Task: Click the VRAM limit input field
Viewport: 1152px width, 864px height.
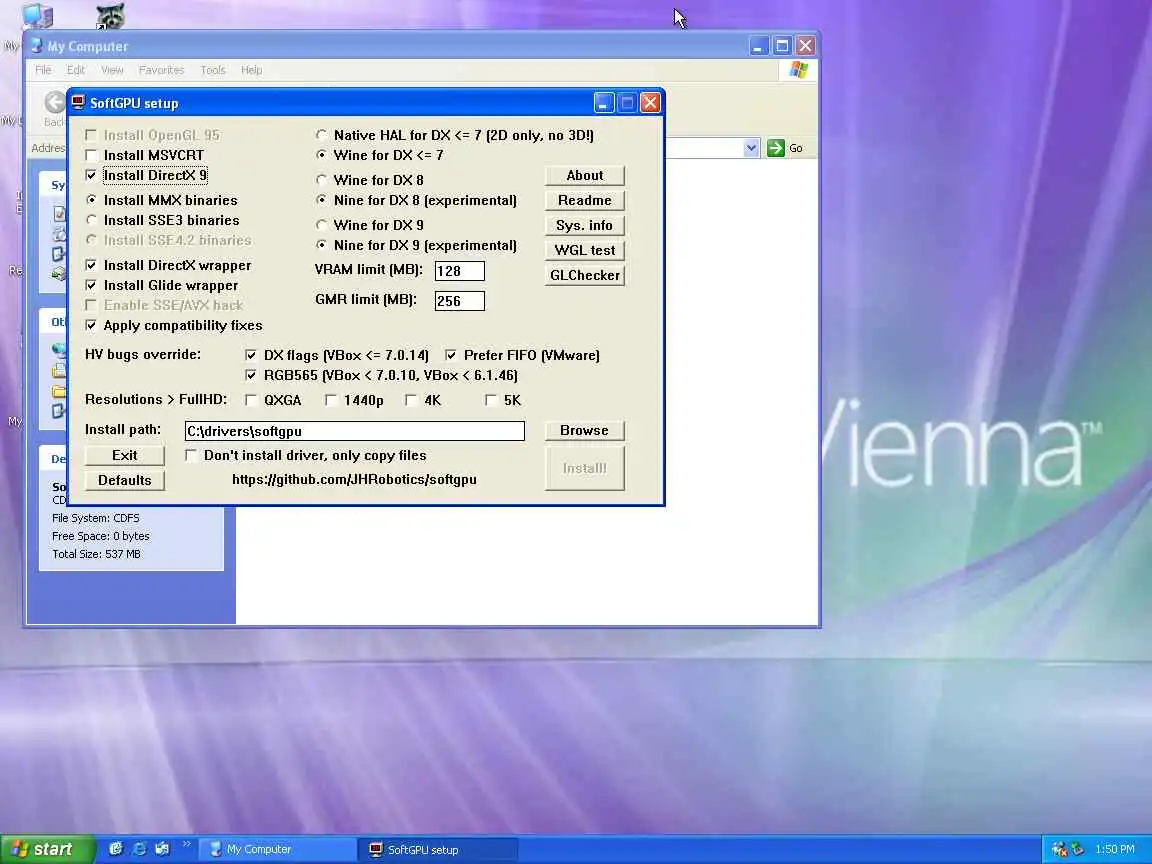Action: (459, 271)
